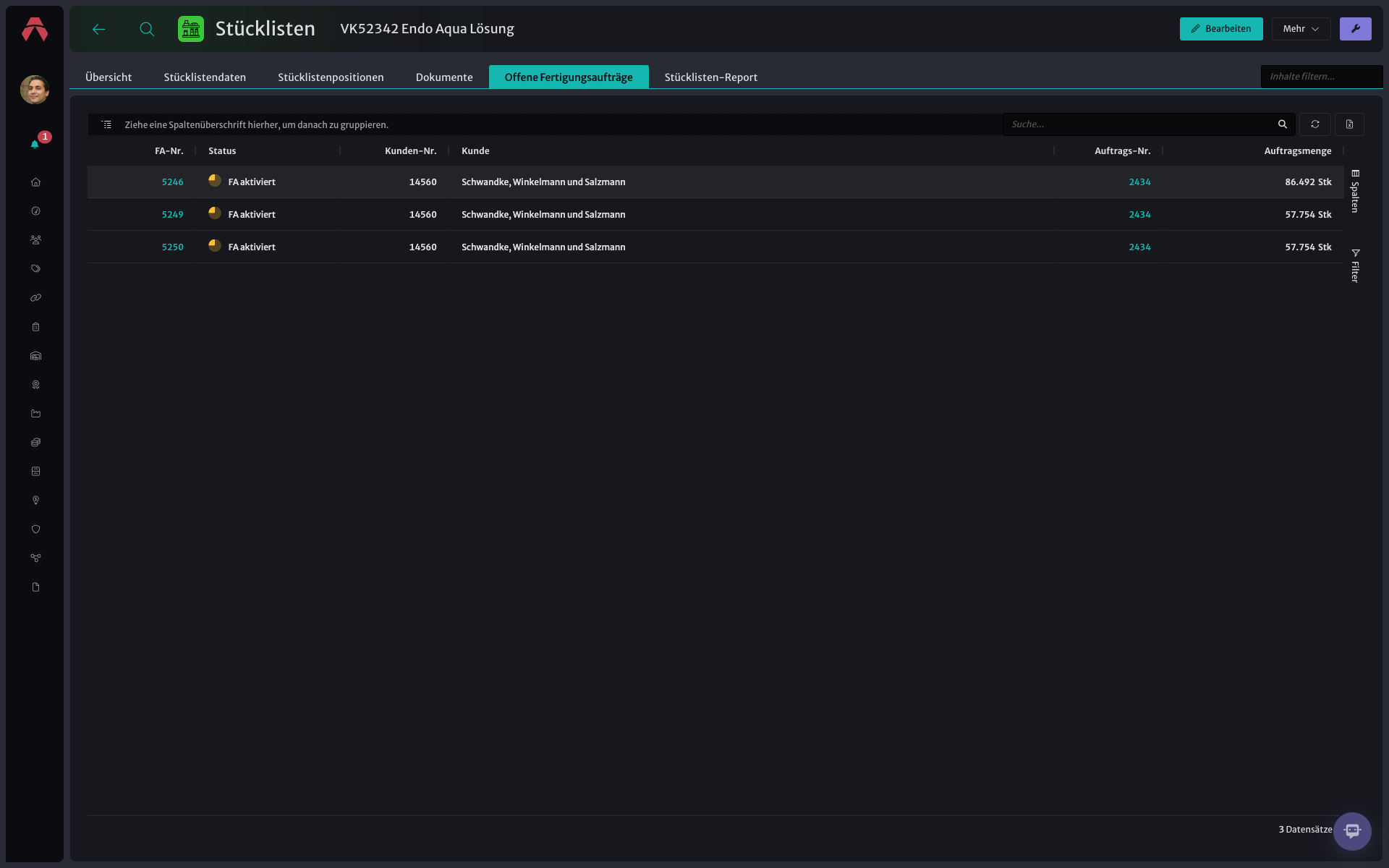Image resolution: width=1389 pixels, height=868 pixels.
Task: Select quantity '86.492 Stk' cell
Action: [x=1308, y=182]
